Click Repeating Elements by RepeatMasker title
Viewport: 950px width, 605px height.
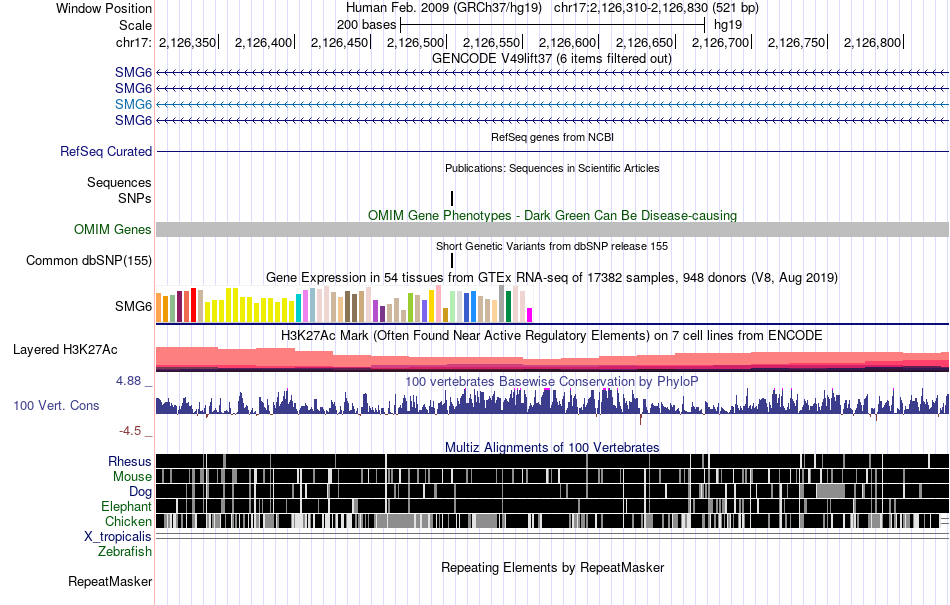tap(553, 567)
